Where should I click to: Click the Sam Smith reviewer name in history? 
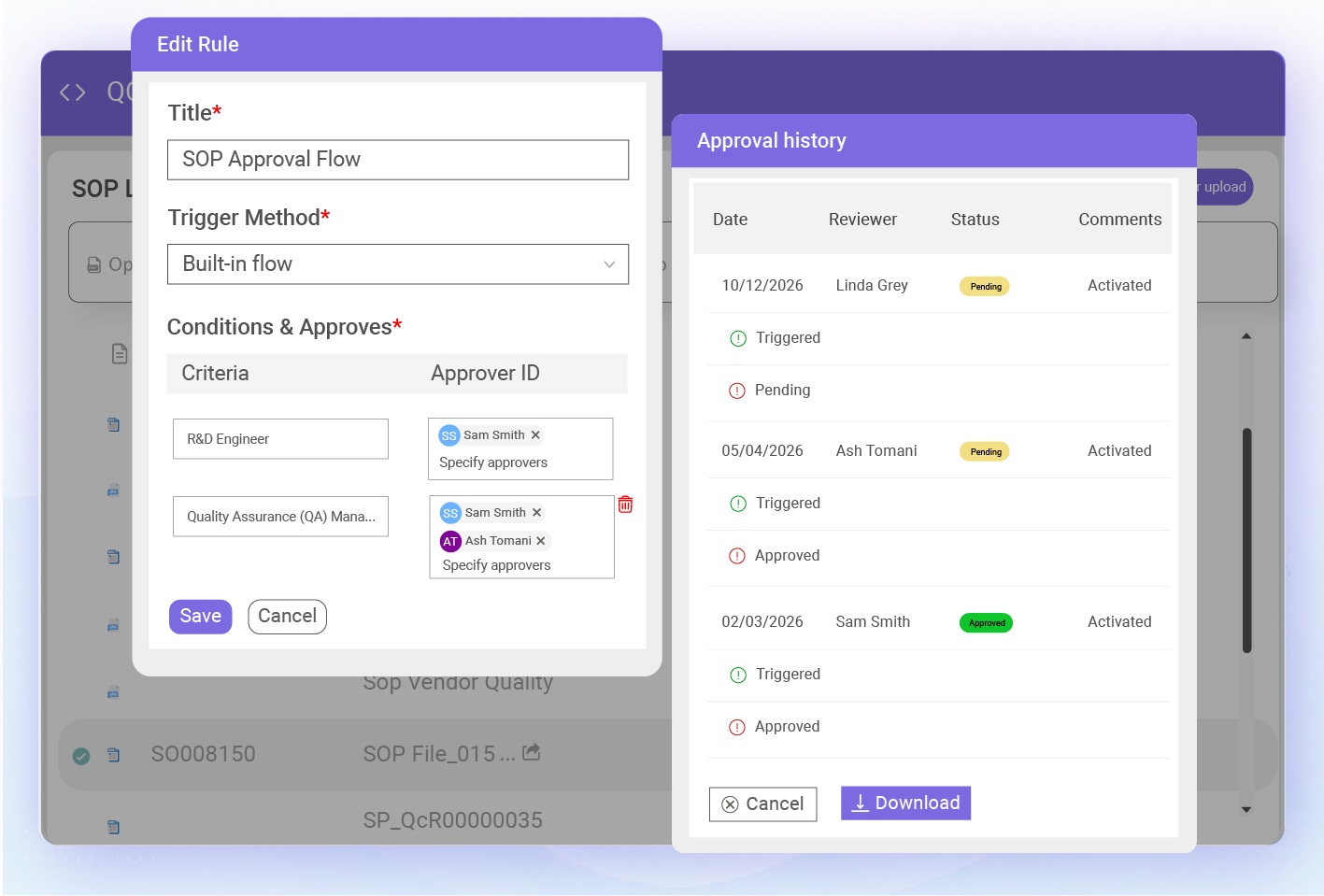pos(873,622)
